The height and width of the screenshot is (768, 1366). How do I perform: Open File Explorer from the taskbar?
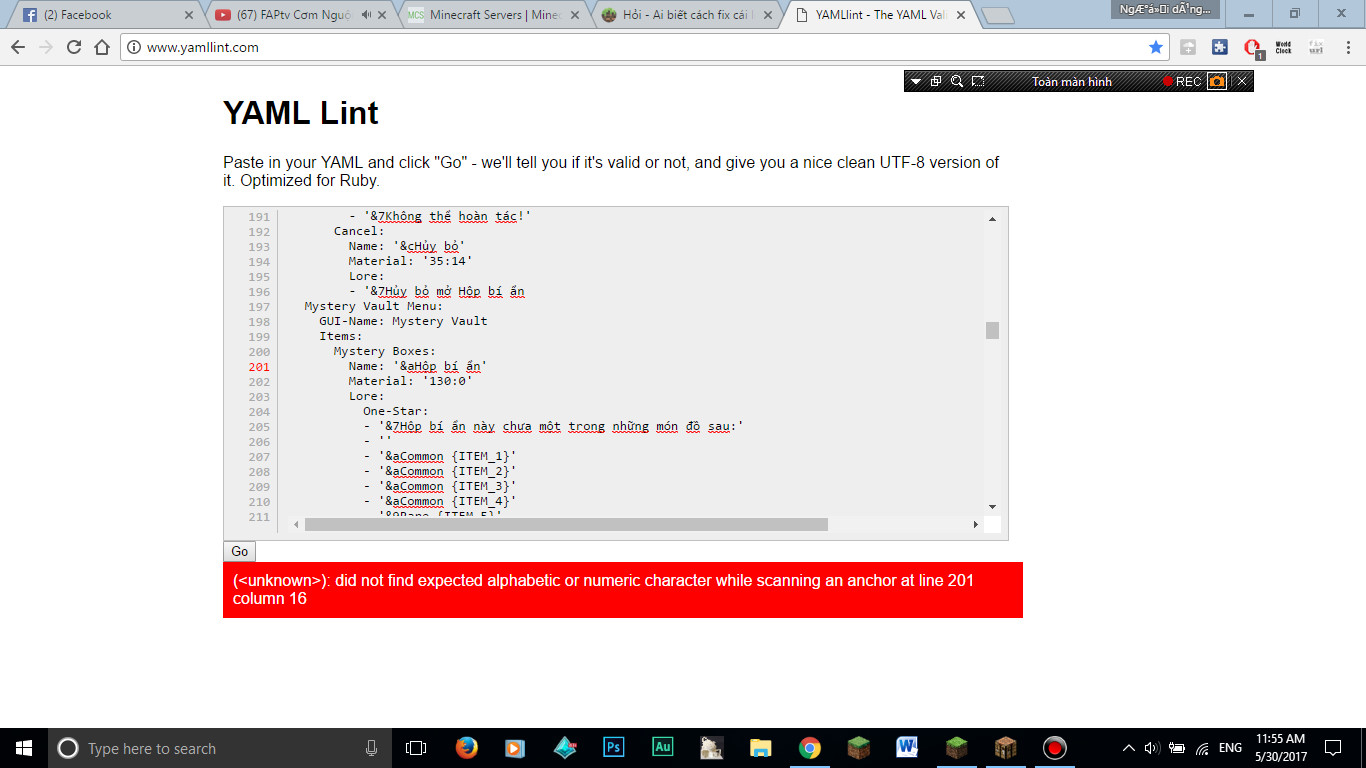761,748
